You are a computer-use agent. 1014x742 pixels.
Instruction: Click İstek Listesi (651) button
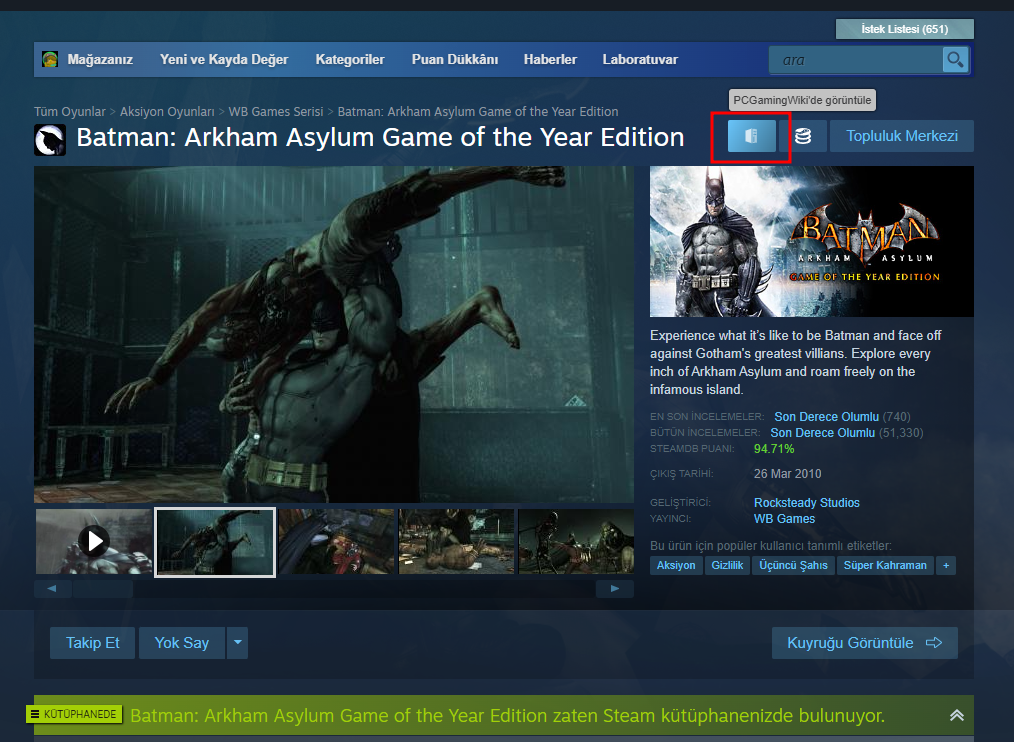click(905, 29)
